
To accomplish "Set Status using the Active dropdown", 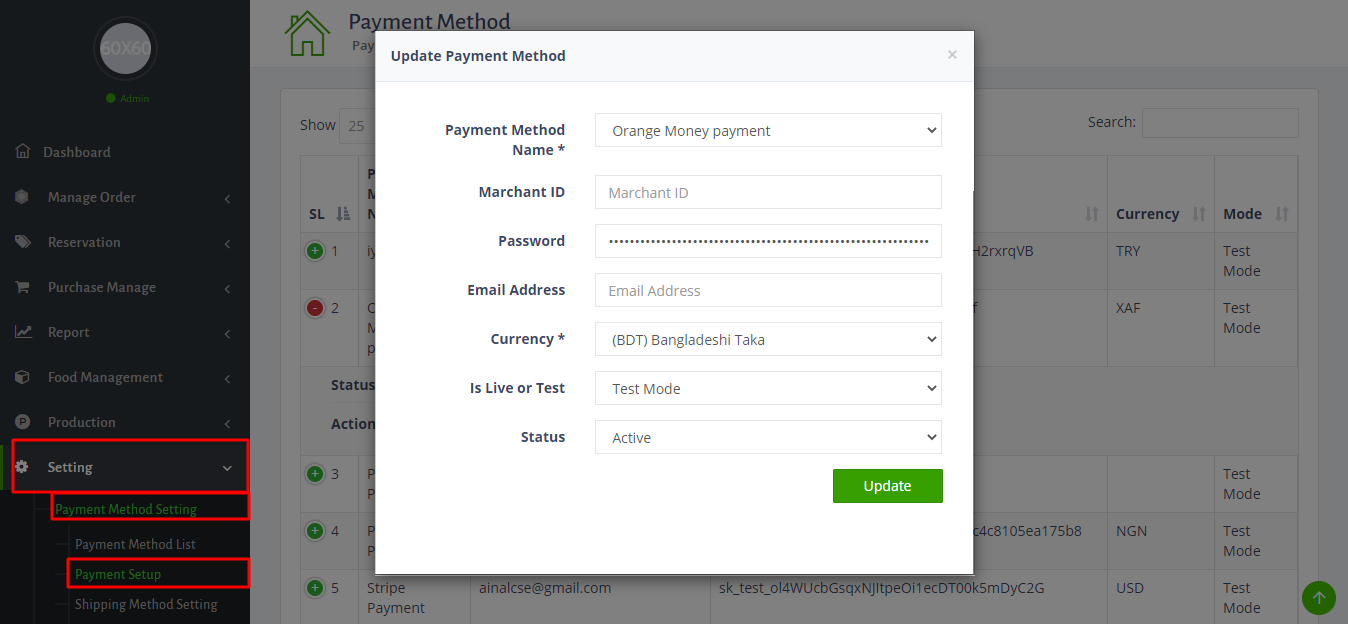I will coord(767,437).
